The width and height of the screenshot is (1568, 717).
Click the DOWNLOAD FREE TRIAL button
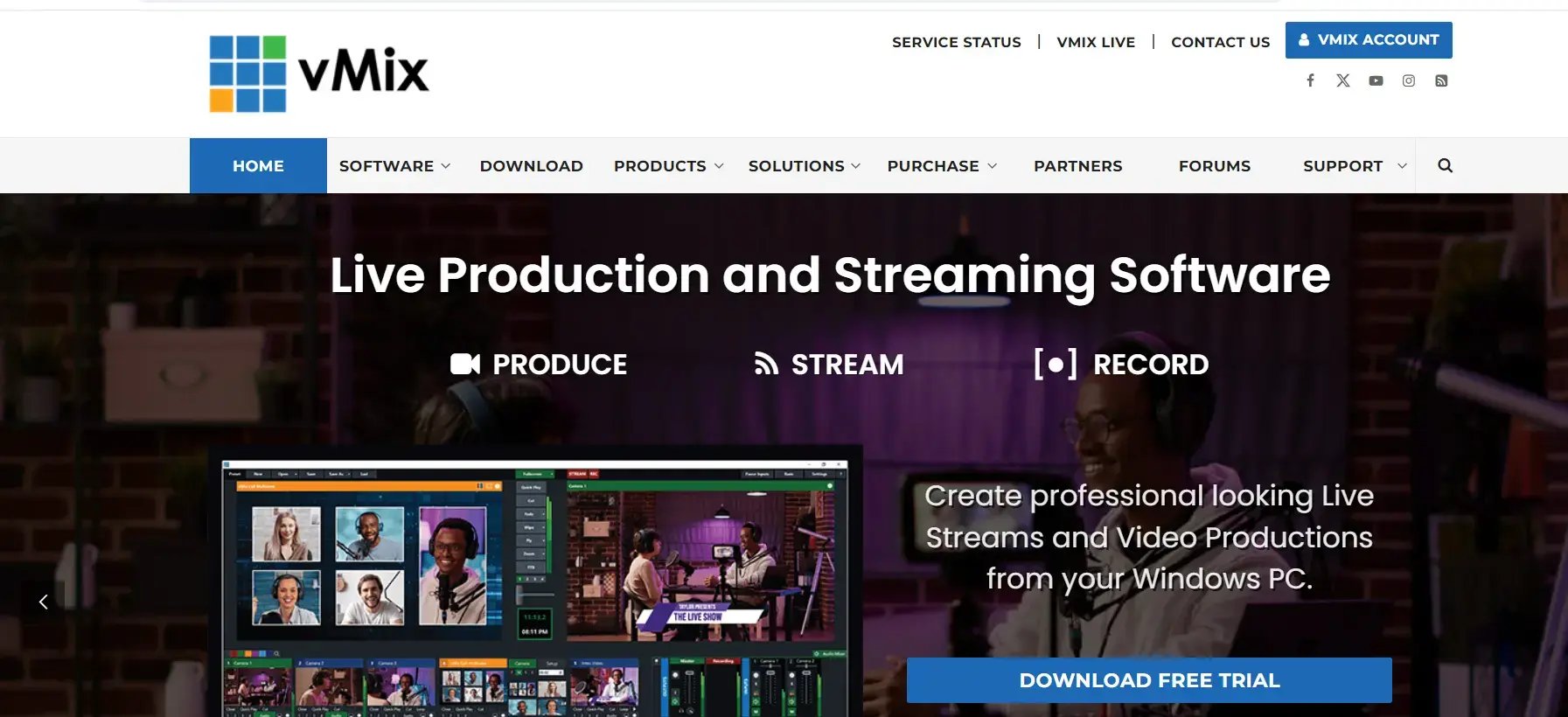[x=1149, y=680]
